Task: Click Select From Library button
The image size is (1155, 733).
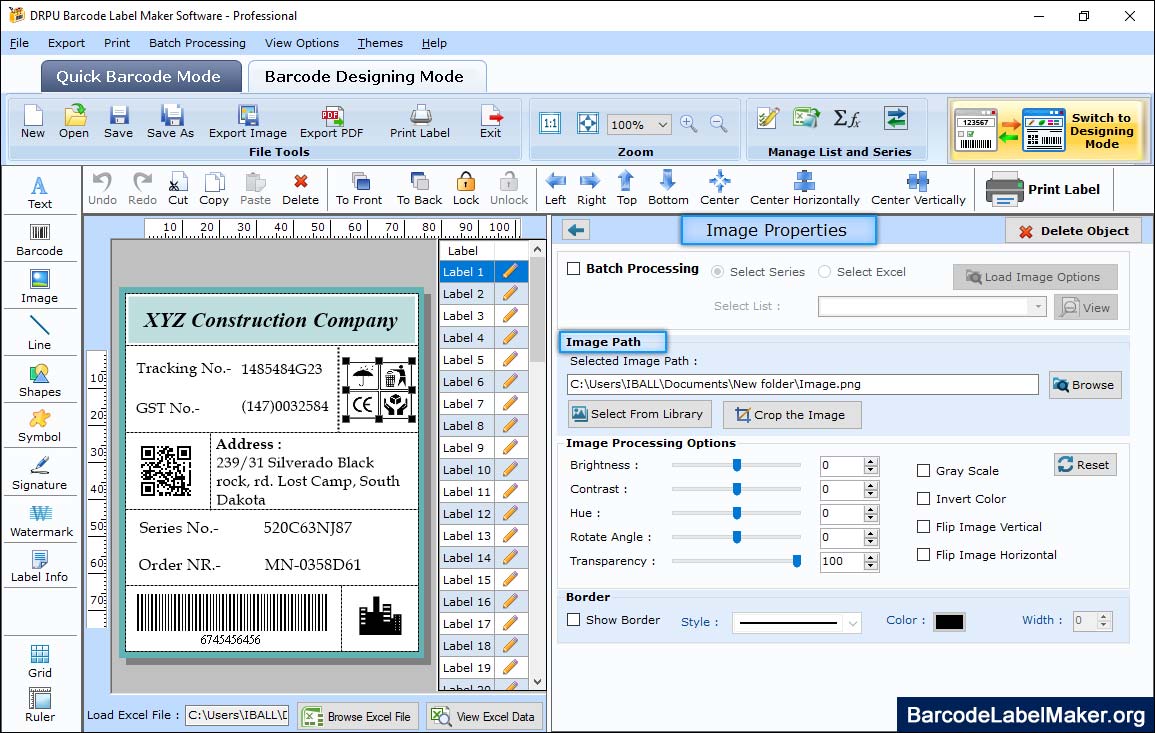Action: 639,414
